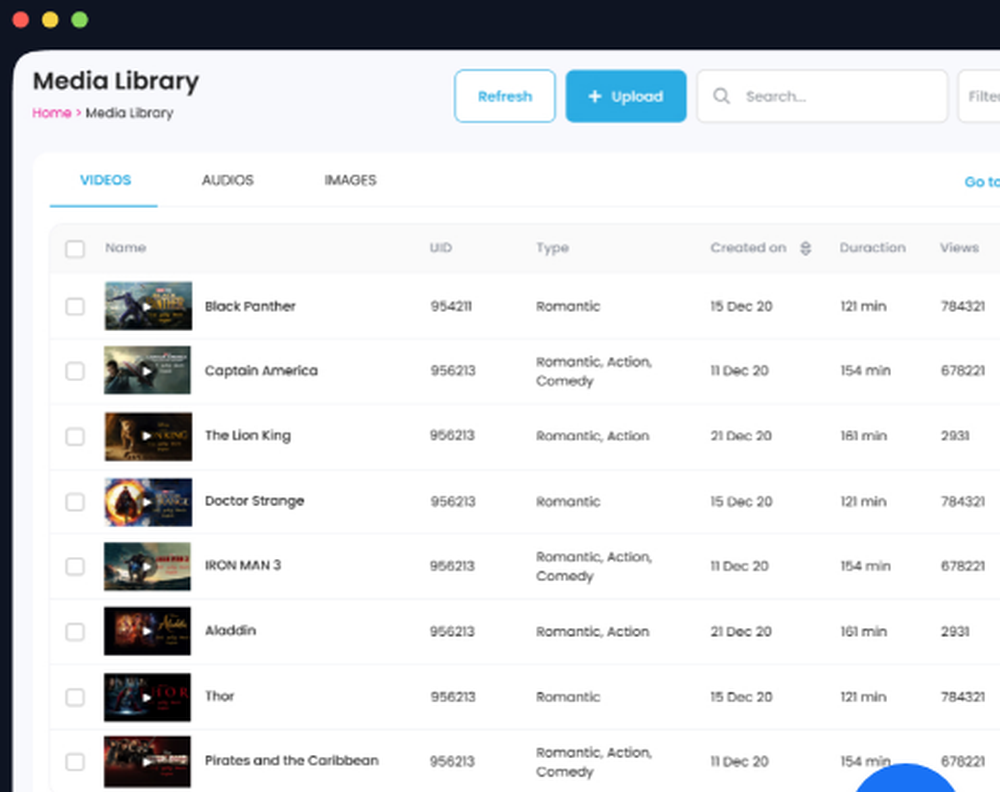Check the Aladdin row checkbox
Screen dimensions: 1000x792
tap(75, 632)
